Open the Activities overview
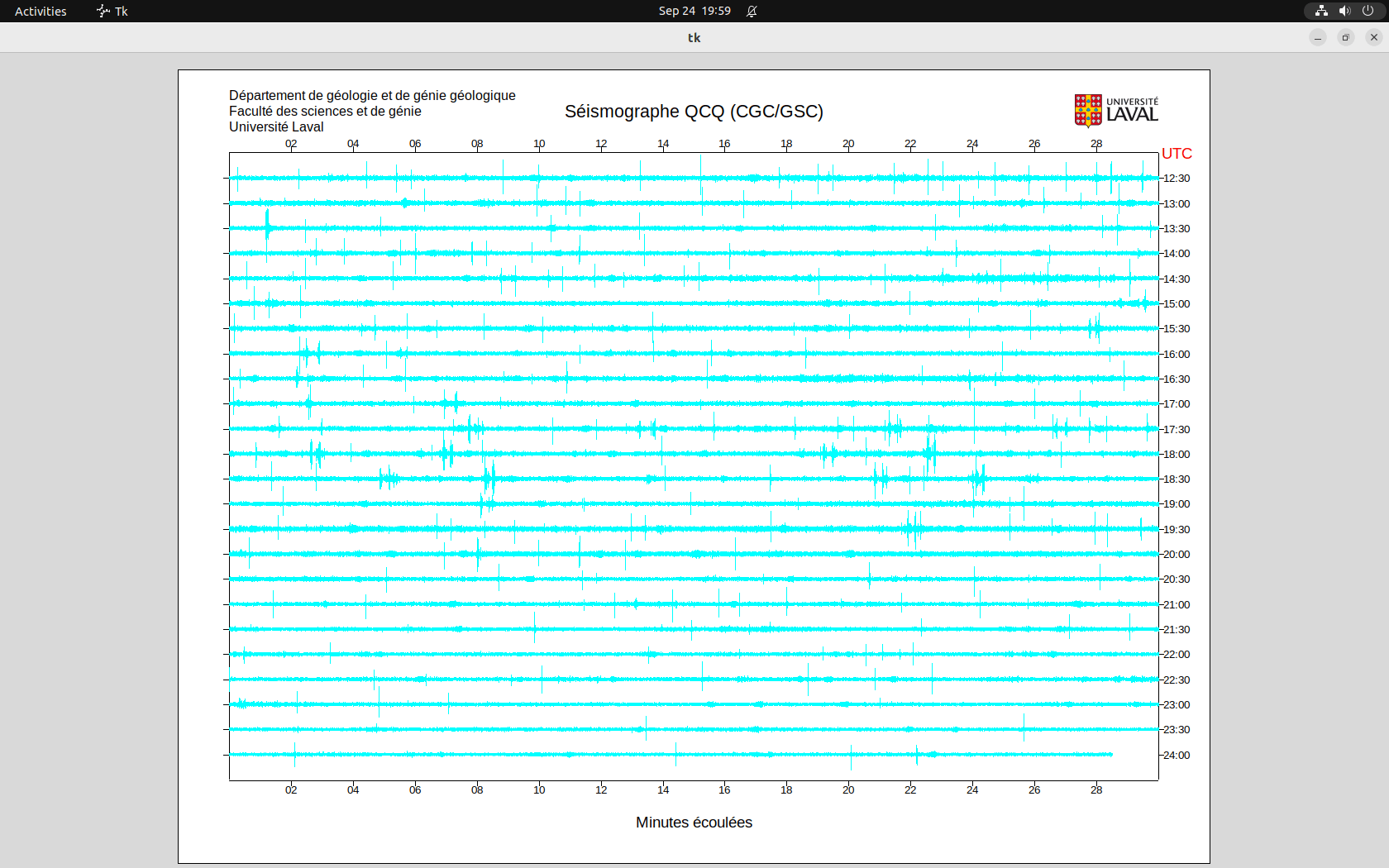Screen dimensions: 1389x868 click(41, 11)
